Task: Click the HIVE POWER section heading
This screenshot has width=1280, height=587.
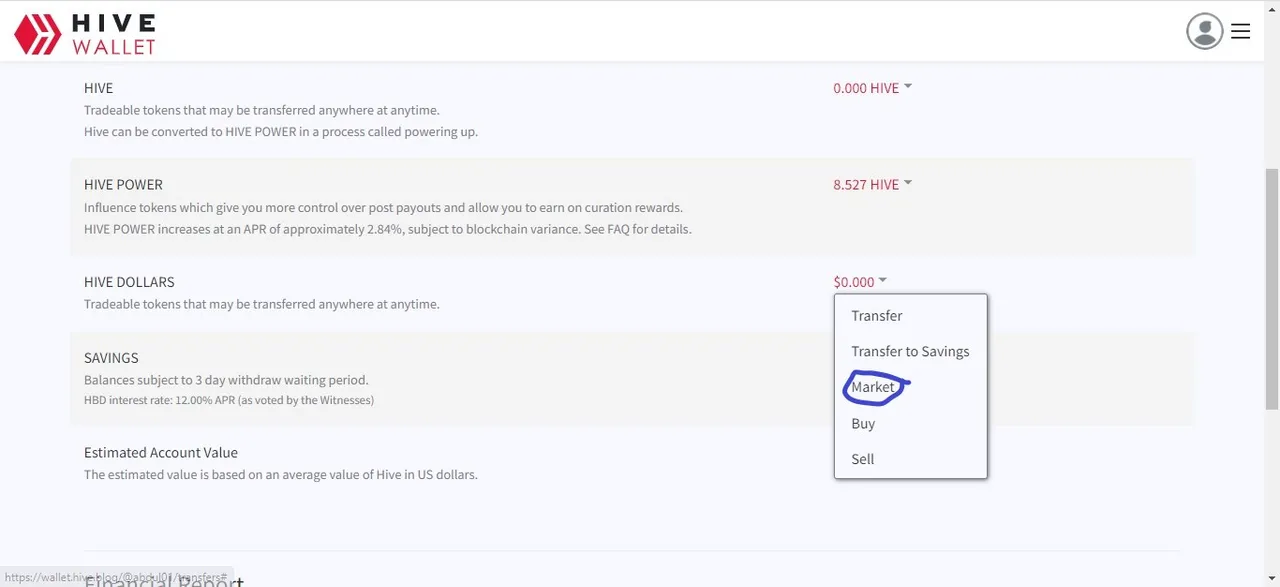Action: pos(123,185)
